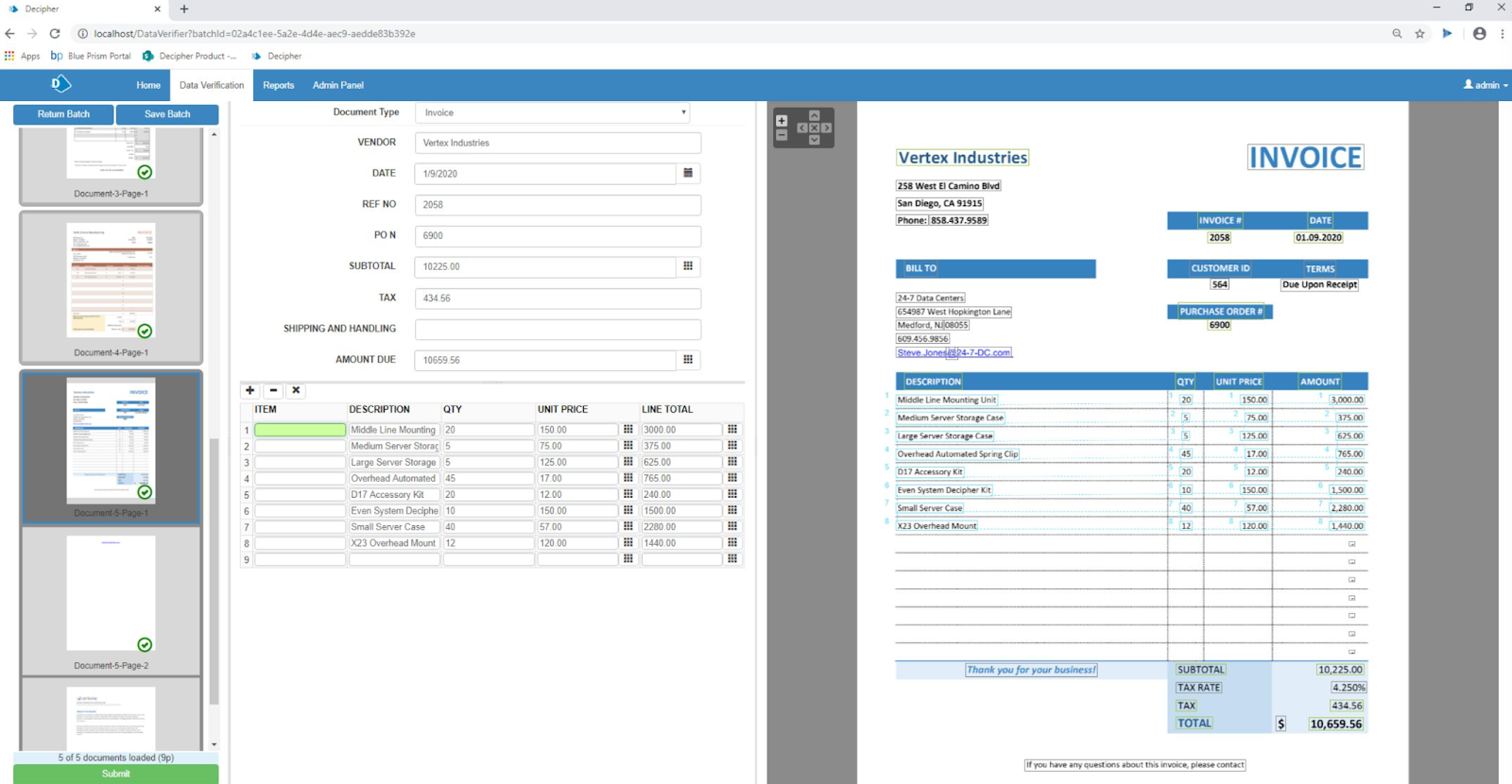The image size is (1512, 784).
Task: Open Apps bookmarks shortcut
Action: [x=23, y=56]
